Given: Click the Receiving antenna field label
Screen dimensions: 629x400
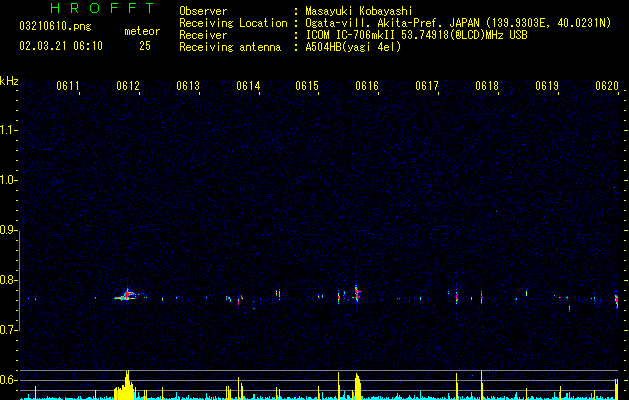Looking at the screenshot, I should click(230, 47).
